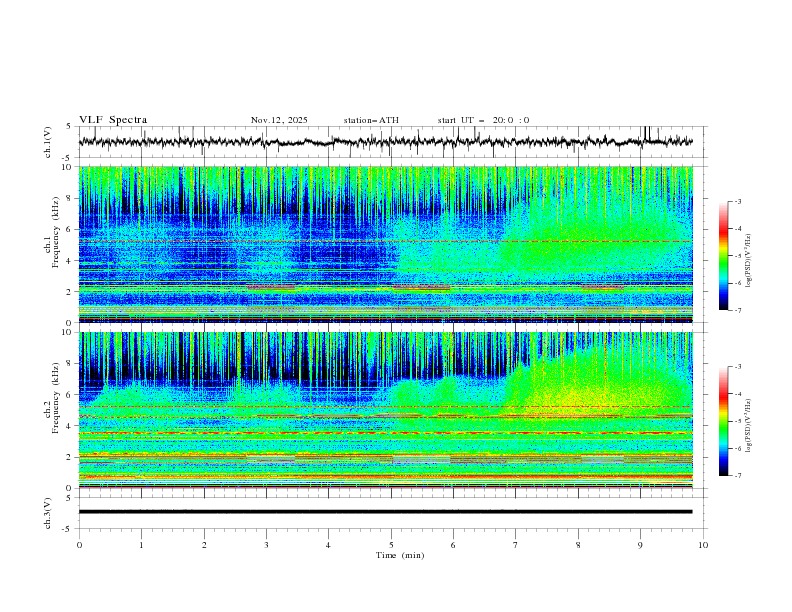Screen dimensions: 792x612
Task: Click time axis tick label "0"
Action: click(x=79, y=545)
